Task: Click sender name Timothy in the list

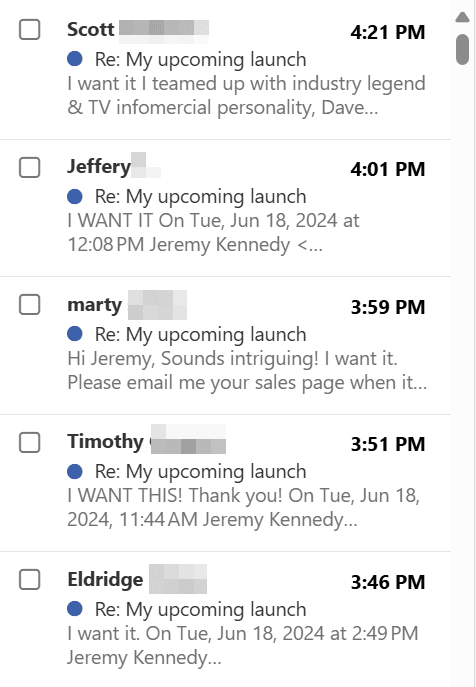Action: pos(105,441)
